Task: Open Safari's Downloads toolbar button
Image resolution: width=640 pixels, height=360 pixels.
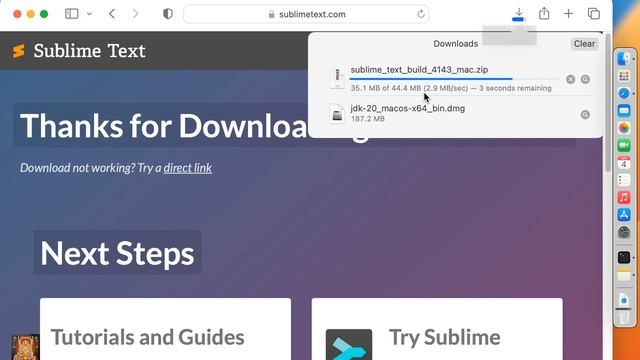Action: point(519,14)
